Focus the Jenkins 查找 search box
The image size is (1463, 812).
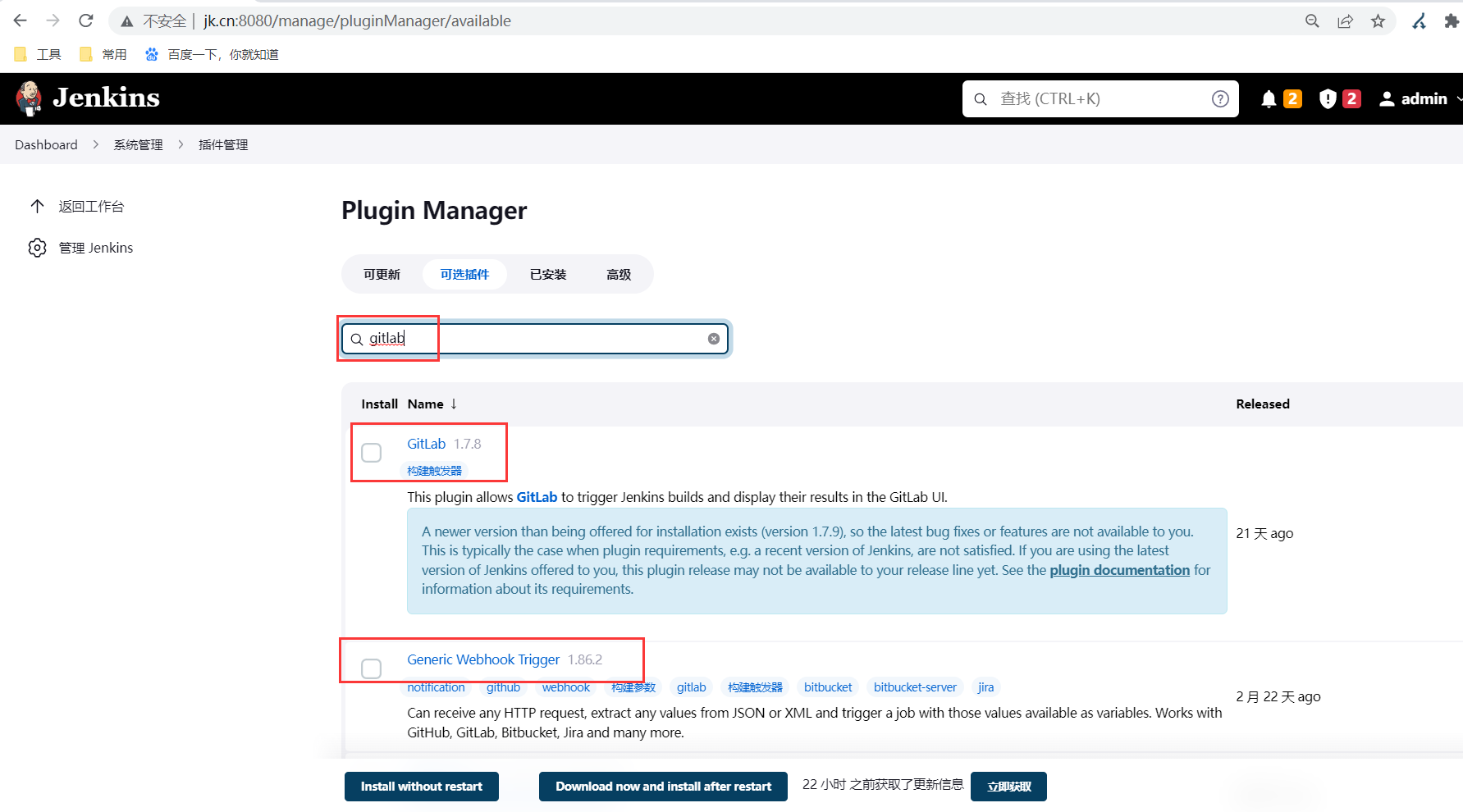[1100, 98]
